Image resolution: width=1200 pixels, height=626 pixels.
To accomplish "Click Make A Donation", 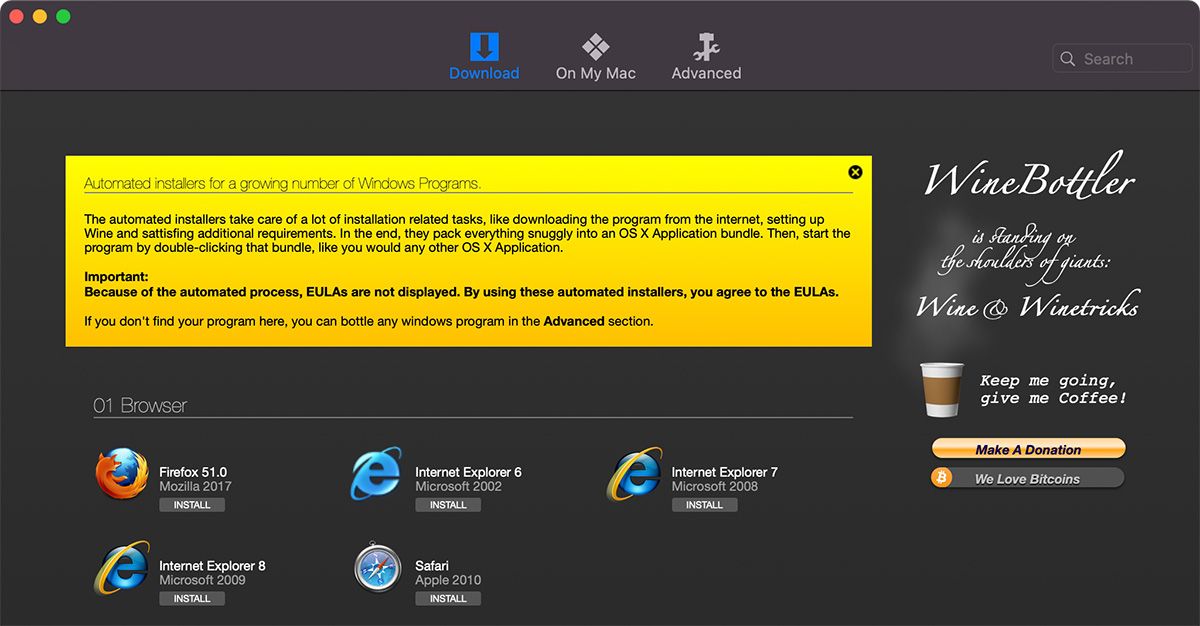I will pos(1028,448).
